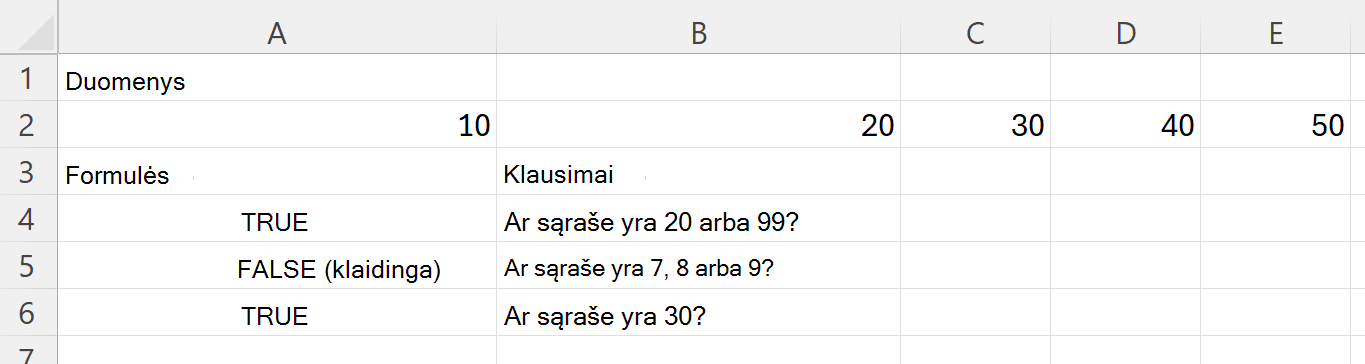Select row 4 header
Screen dimensions: 1365x364
pyautogui.click(x=29, y=219)
